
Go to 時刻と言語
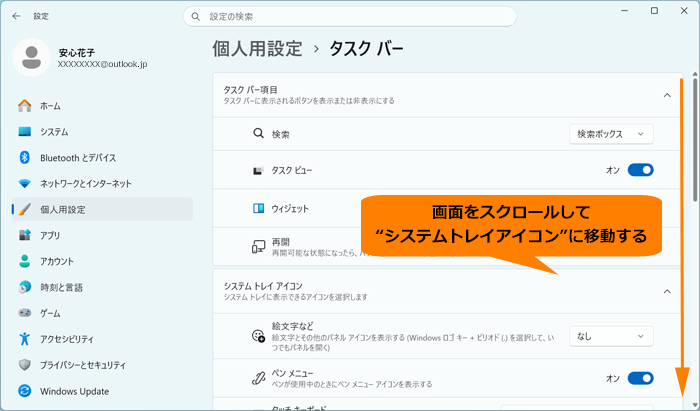click(x=103, y=287)
